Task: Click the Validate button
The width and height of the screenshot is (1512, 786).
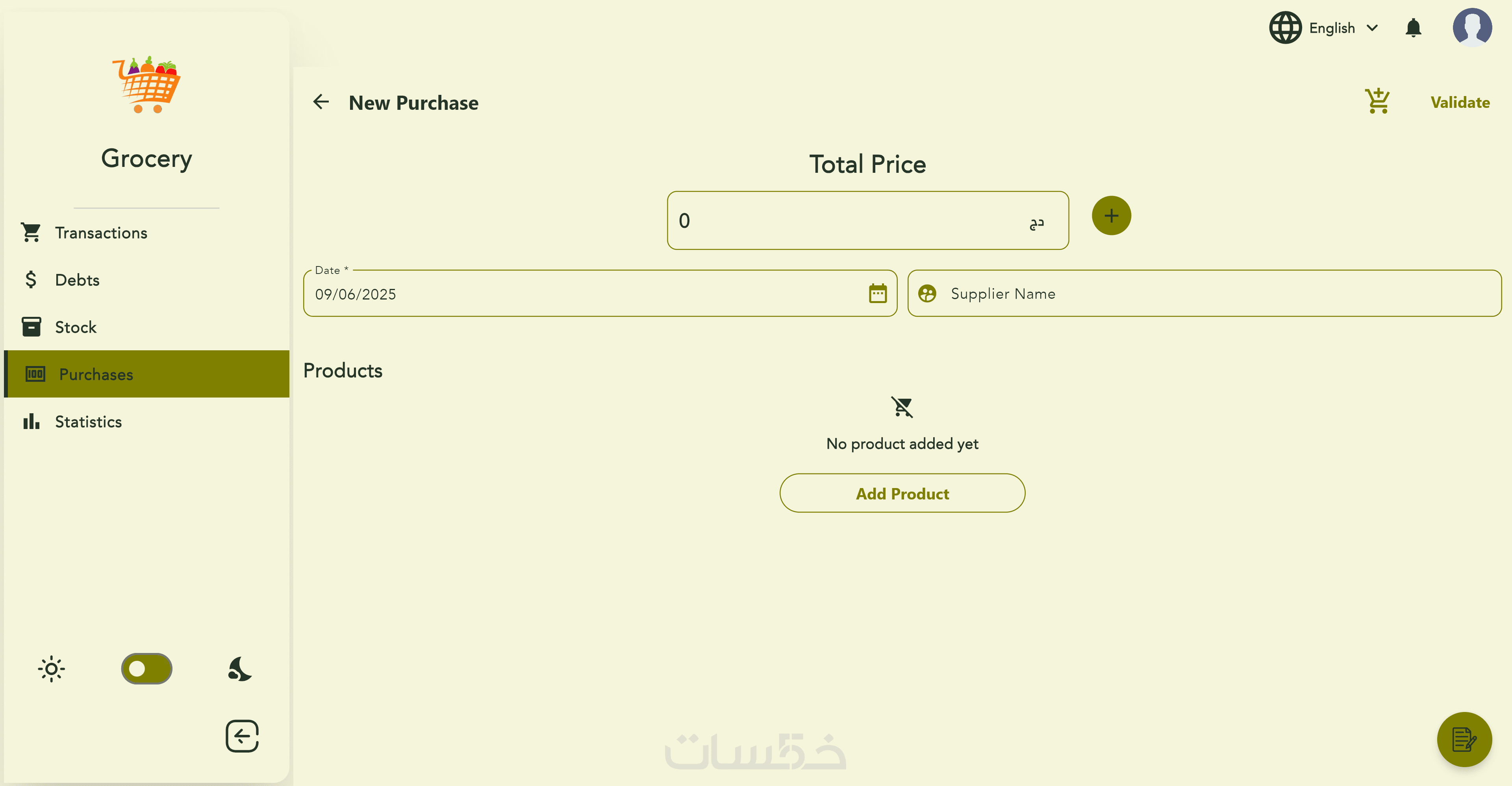Action: coord(1460,103)
